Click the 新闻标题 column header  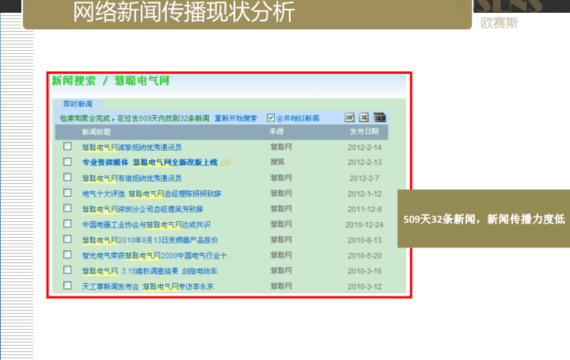click(x=96, y=132)
